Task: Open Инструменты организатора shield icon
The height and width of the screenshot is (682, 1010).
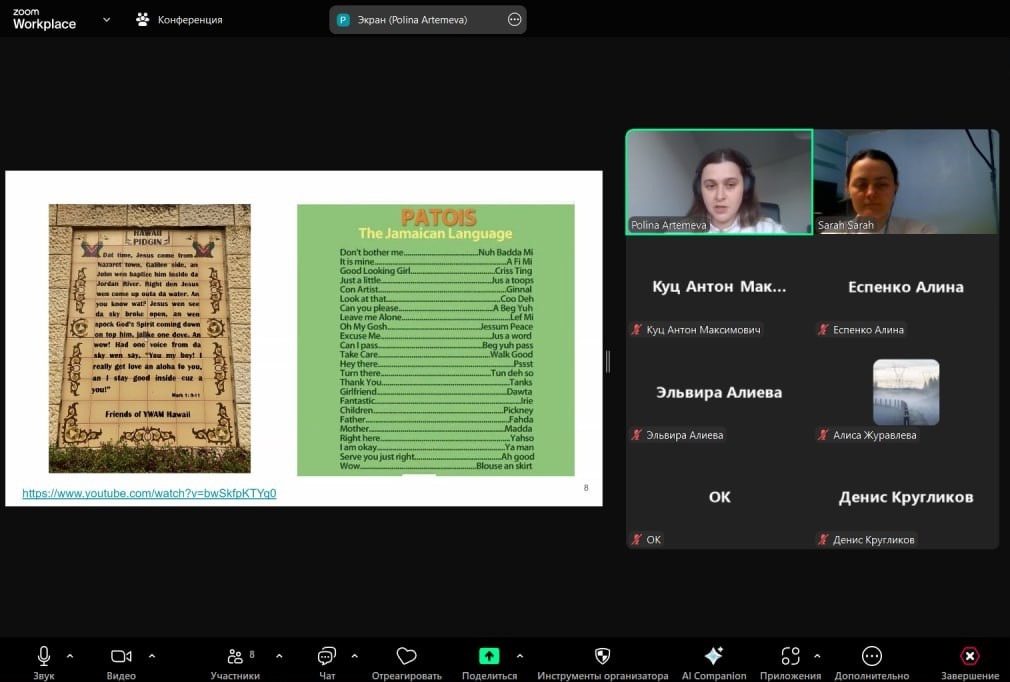Action: [602, 656]
